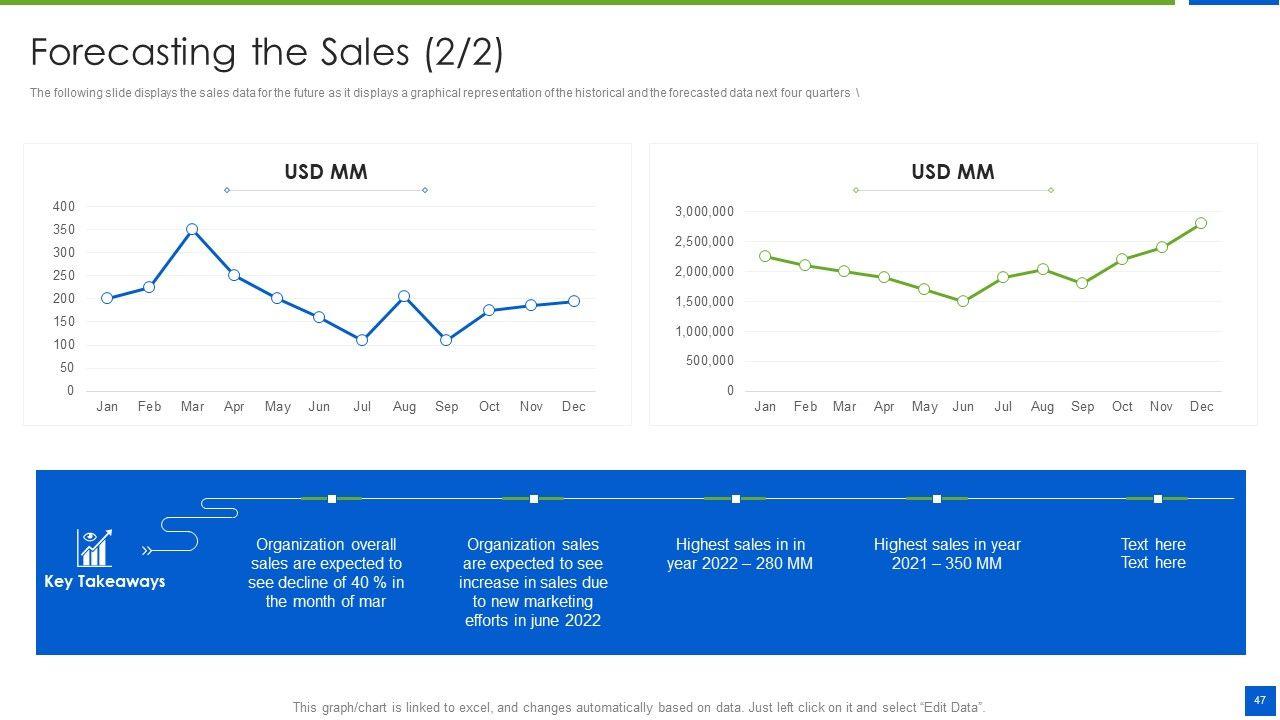
Task: Click the July data point on the blue line
Action: point(362,340)
